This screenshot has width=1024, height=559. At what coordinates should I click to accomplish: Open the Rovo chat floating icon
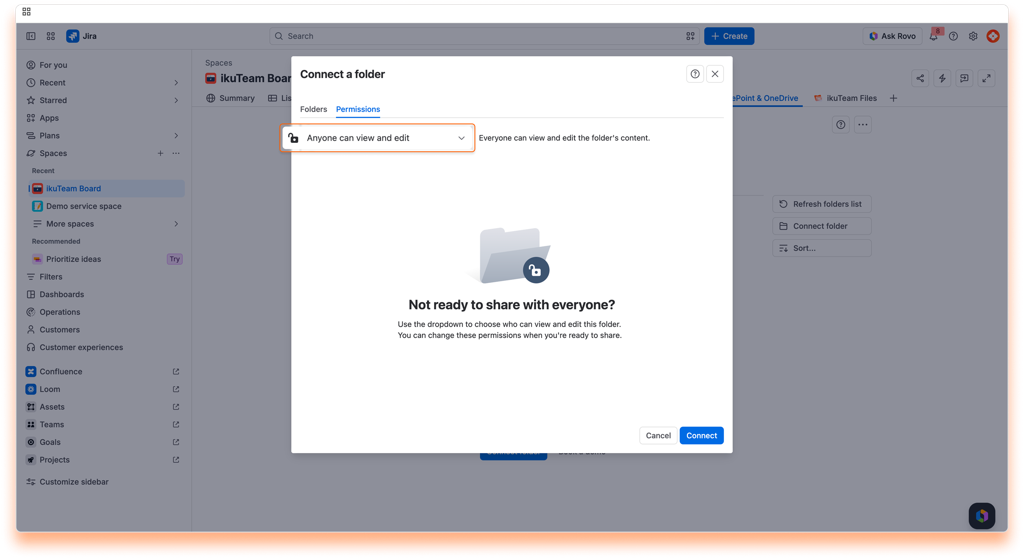(x=982, y=515)
